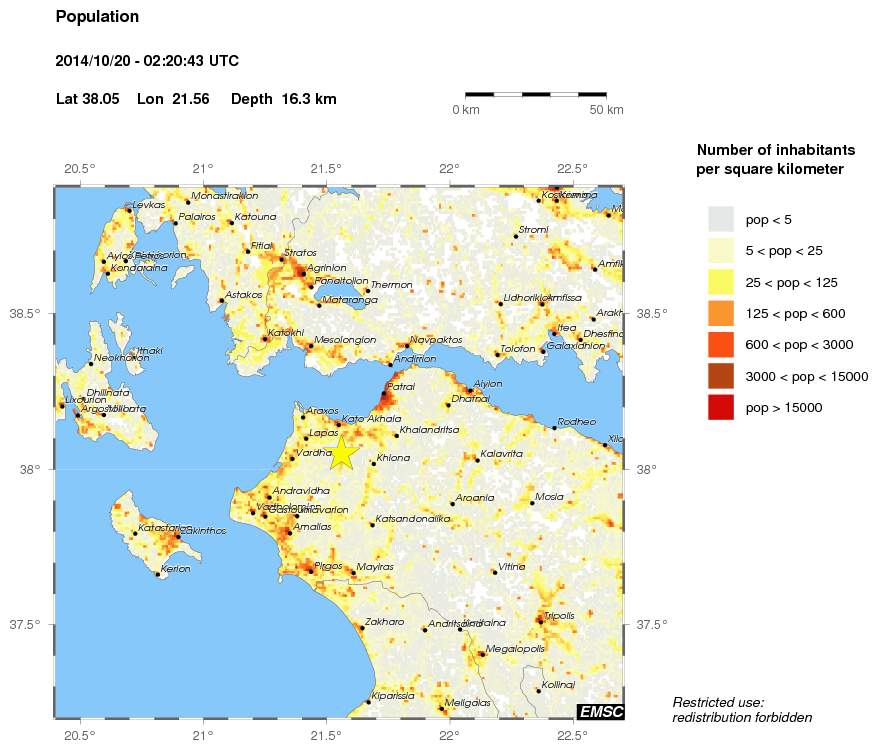This screenshot has width=878, height=750.
Task: Select the pale yellow '5 < pop < 25' swatch
Action: pyautogui.click(x=721, y=251)
